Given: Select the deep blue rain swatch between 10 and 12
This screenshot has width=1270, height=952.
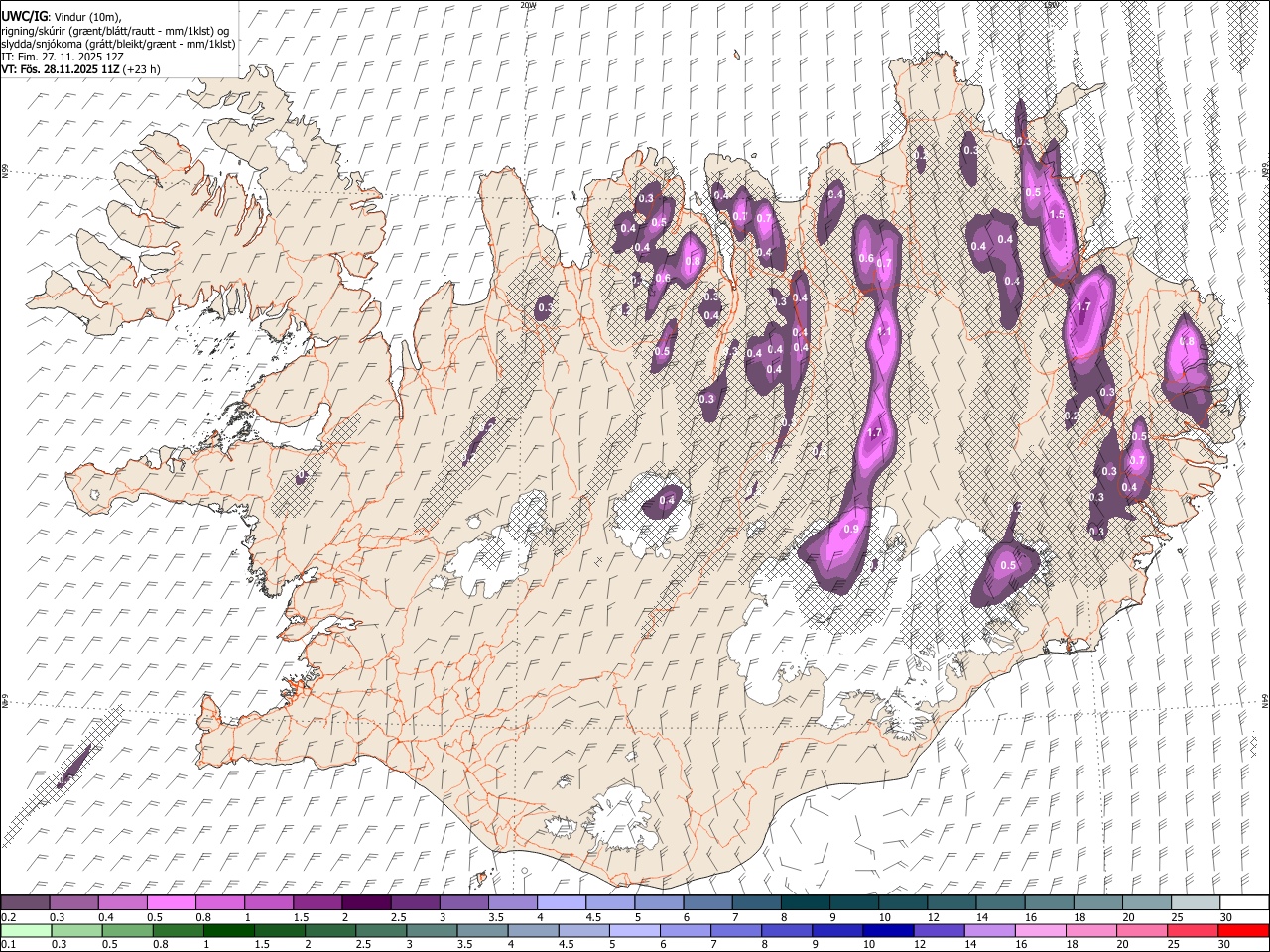Looking at the screenshot, I should click(x=887, y=930).
